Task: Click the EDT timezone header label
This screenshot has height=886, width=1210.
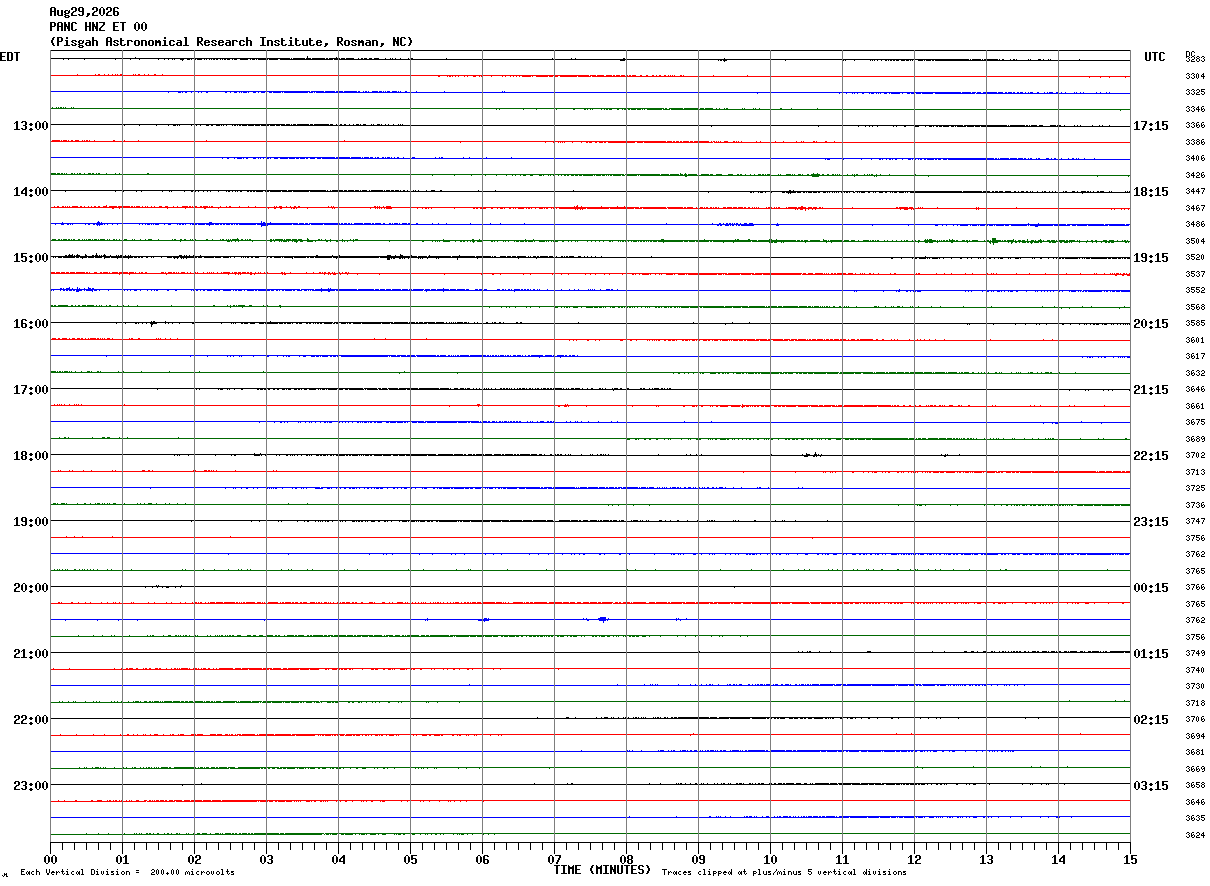Action: [10, 57]
